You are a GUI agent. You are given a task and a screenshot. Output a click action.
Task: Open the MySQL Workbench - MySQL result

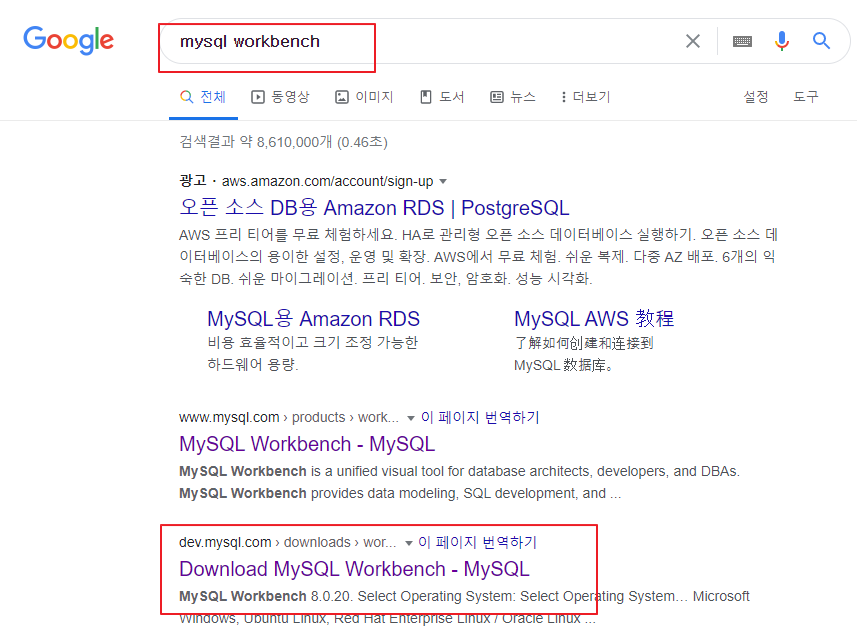pyautogui.click(x=307, y=444)
